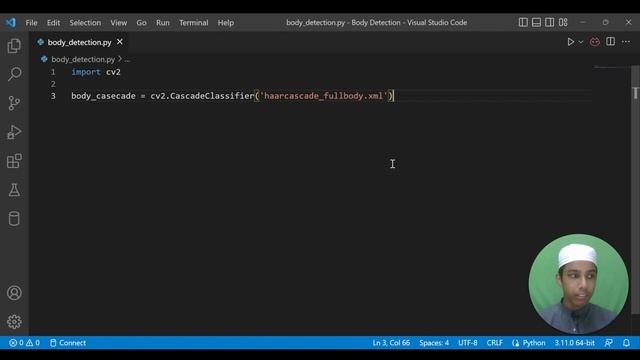Open the Terminal menu
This screenshot has width=640, height=360.
[x=193, y=23]
